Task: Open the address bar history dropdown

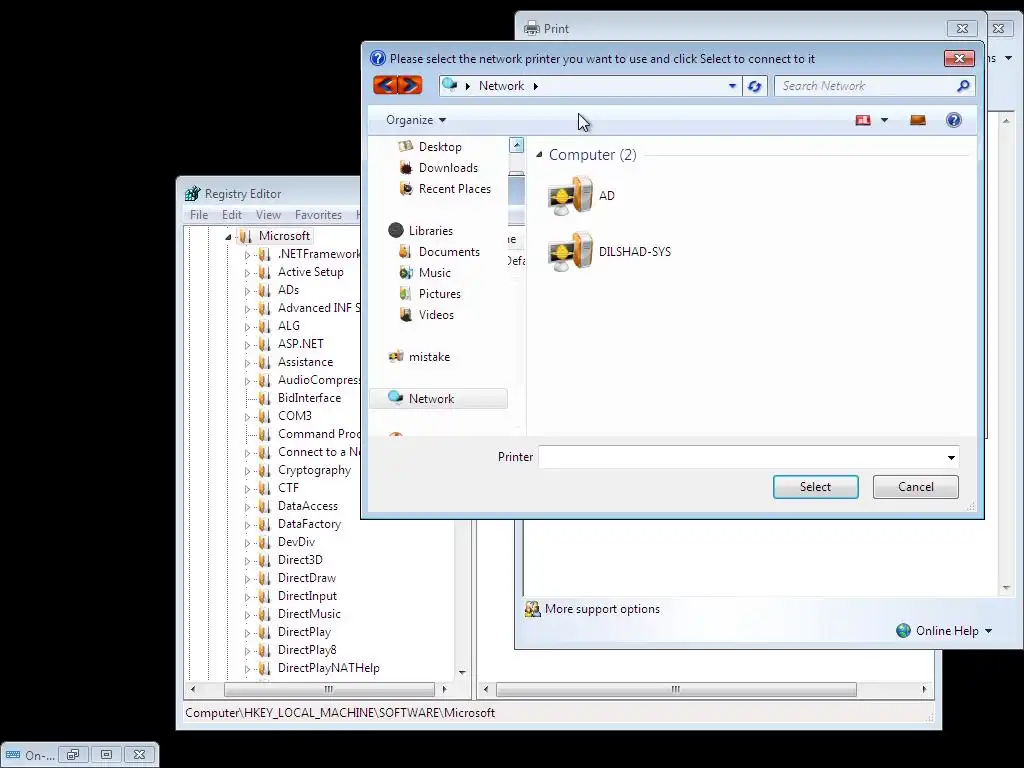Action: click(x=732, y=86)
